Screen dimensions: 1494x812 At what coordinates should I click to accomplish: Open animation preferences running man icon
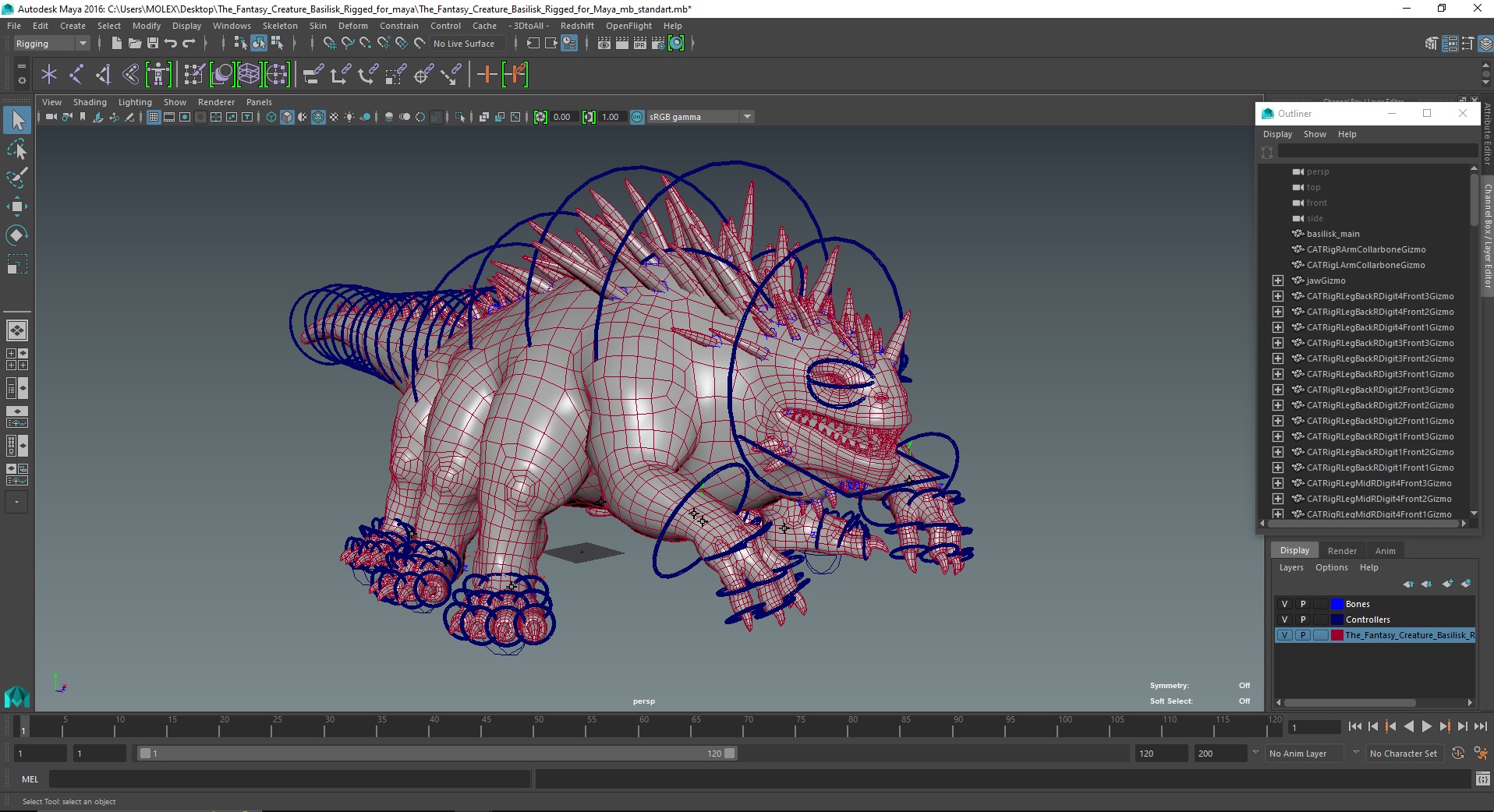pos(1480,753)
